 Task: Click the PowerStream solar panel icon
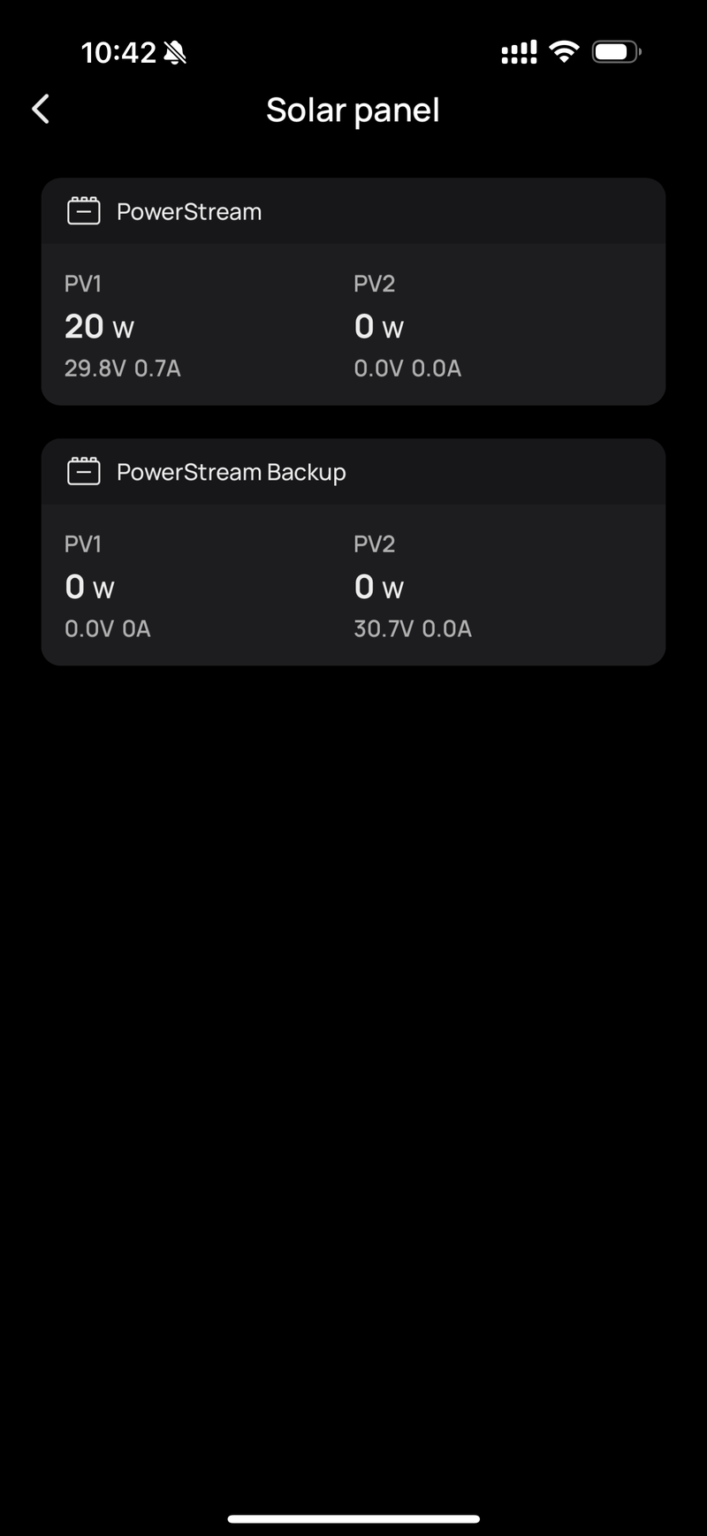84,211
